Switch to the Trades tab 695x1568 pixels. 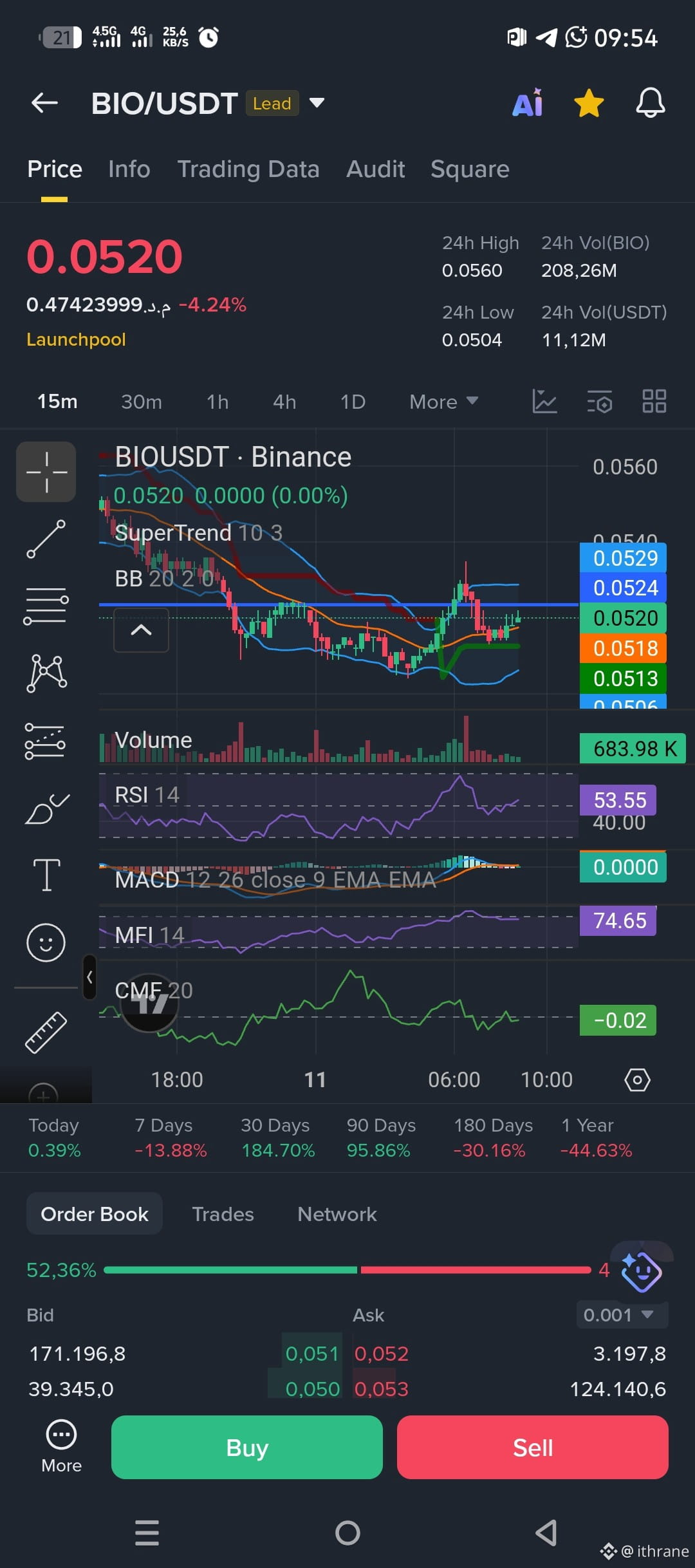click(223, 1214)
